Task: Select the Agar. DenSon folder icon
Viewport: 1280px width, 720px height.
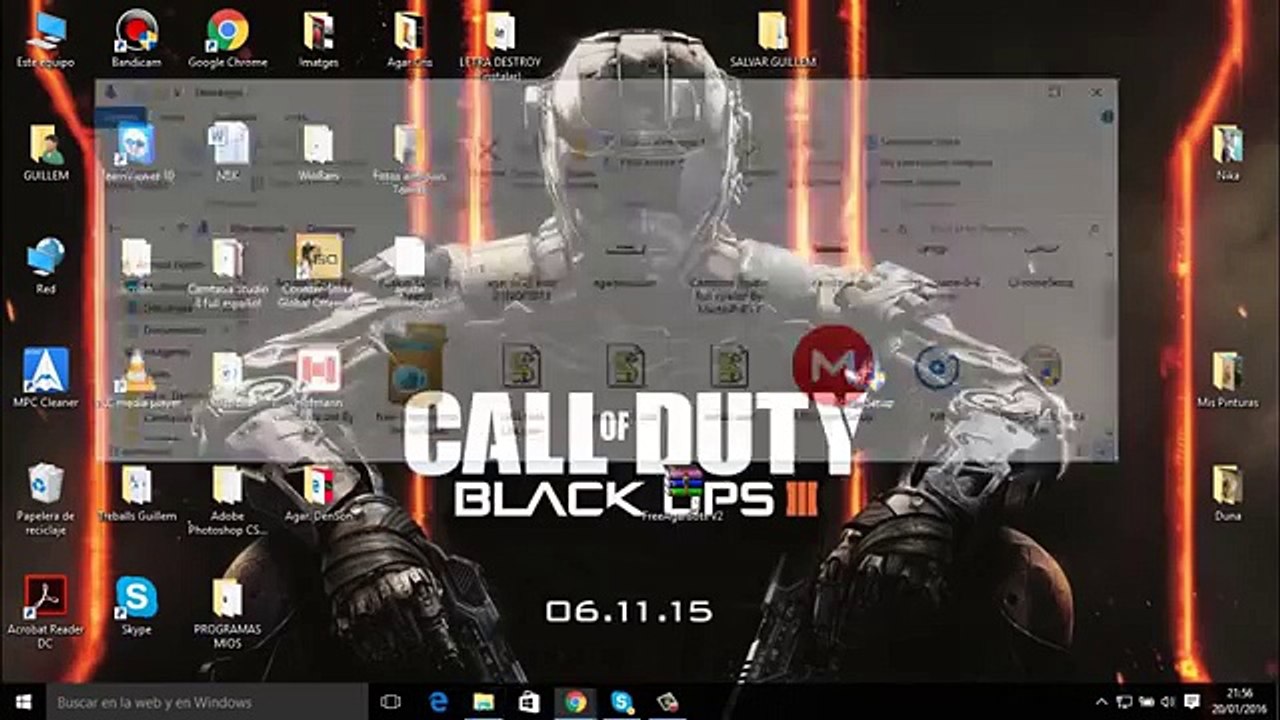Action: (319, 493)
